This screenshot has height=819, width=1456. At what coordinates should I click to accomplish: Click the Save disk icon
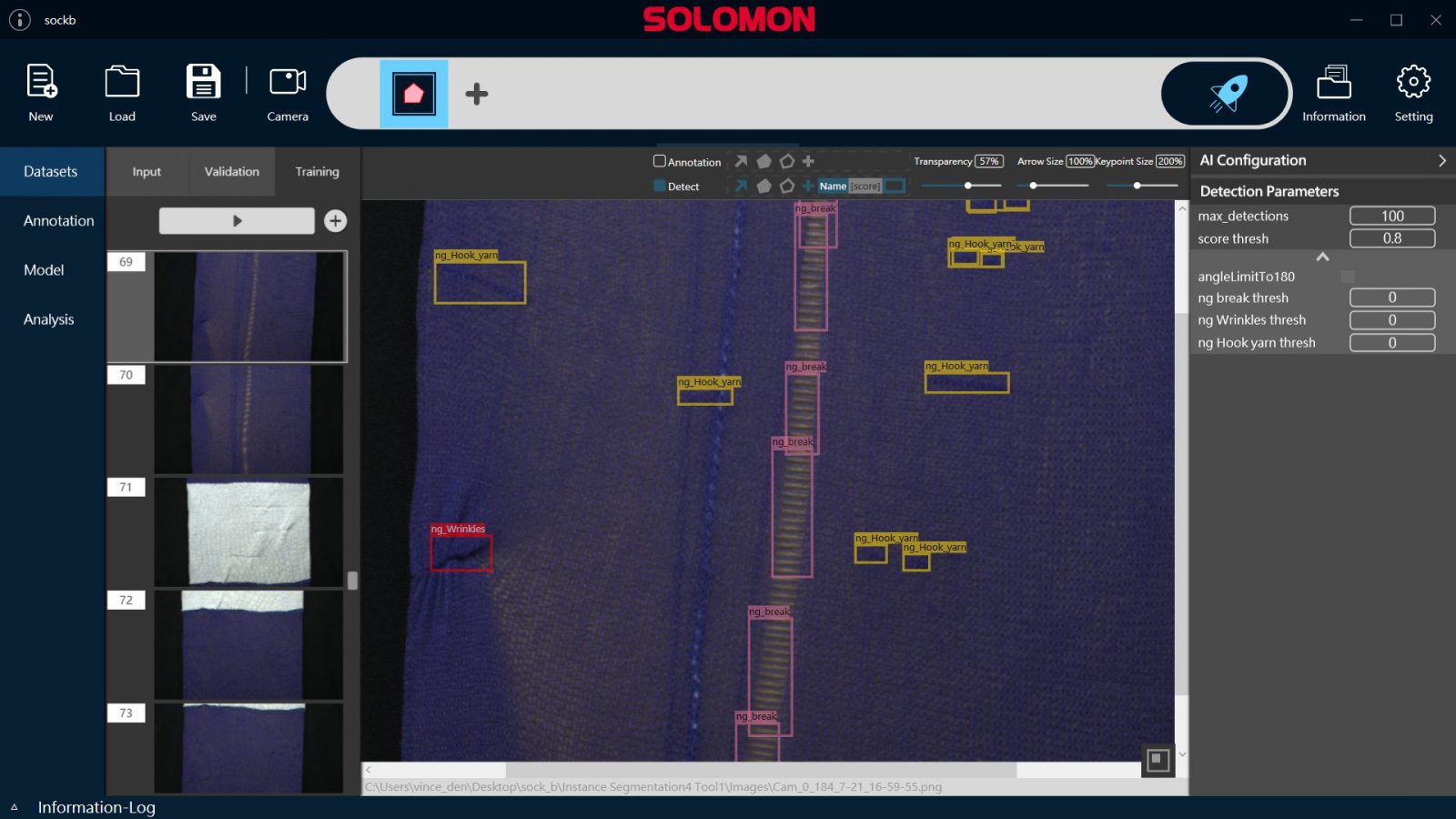(x=203, y=83)
